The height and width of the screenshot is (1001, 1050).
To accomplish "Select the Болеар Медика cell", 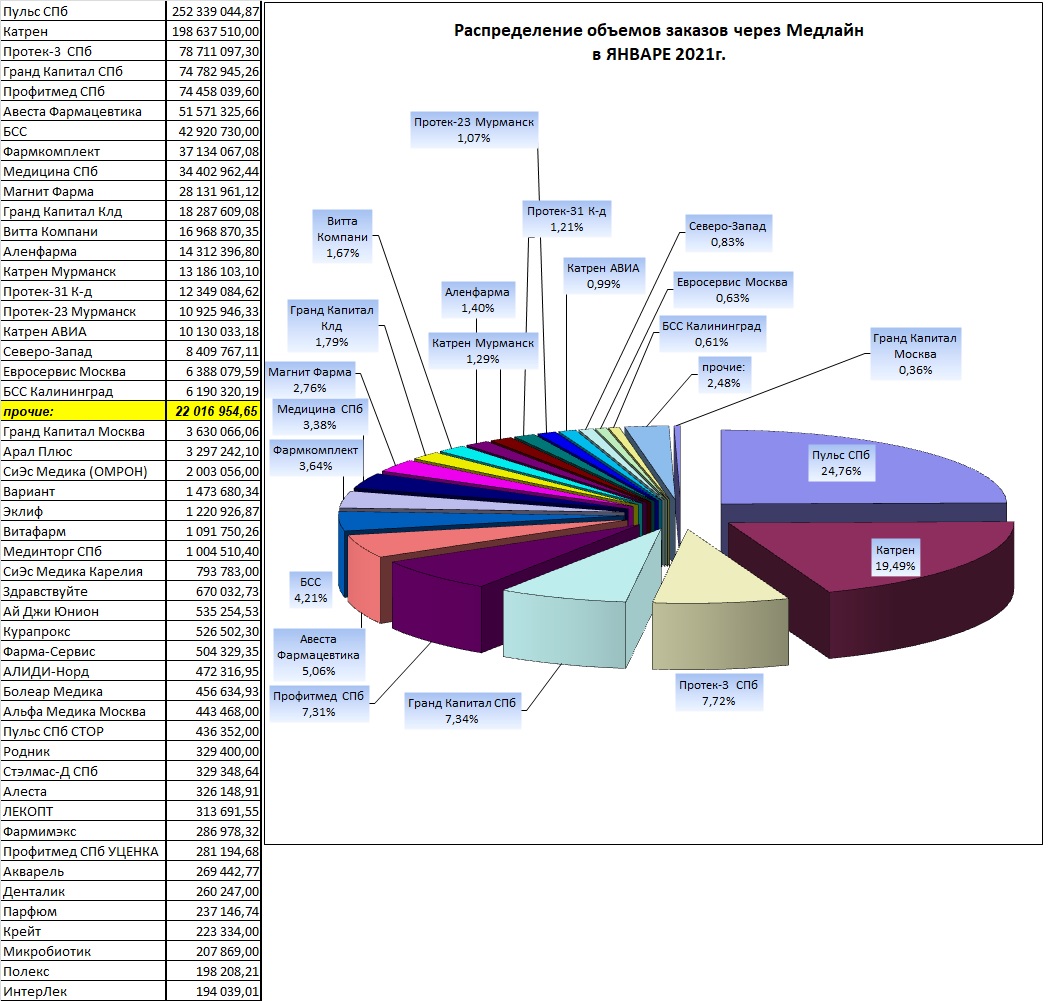I will (x=83, y=692).
